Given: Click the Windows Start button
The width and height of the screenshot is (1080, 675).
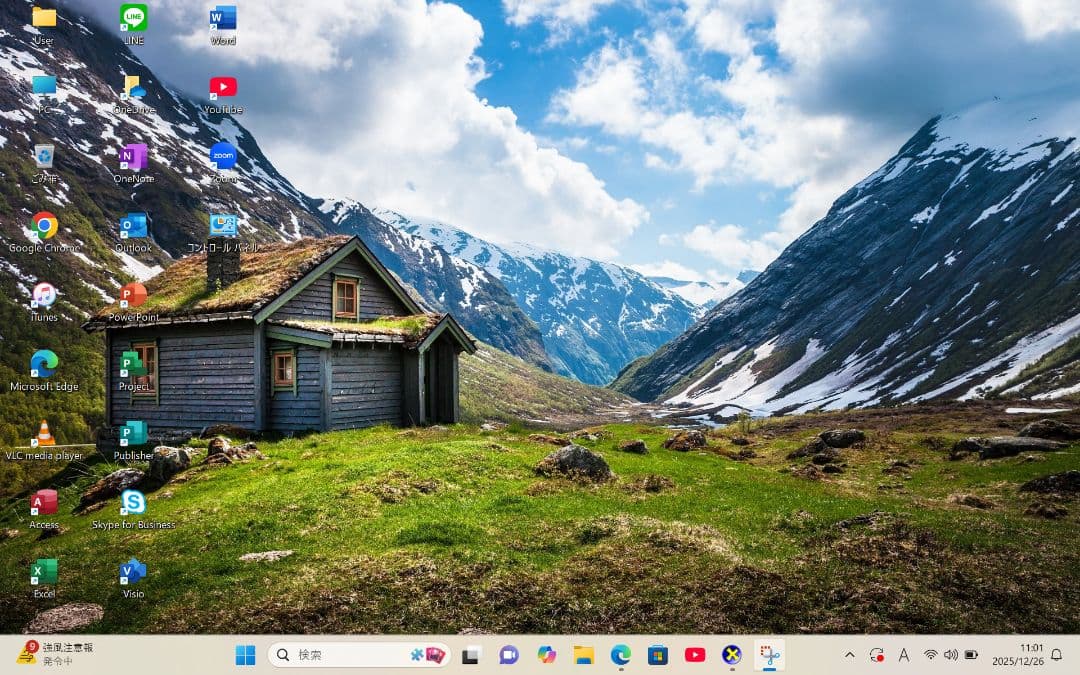Looking at the screenshot, I should tap(243, 655).
